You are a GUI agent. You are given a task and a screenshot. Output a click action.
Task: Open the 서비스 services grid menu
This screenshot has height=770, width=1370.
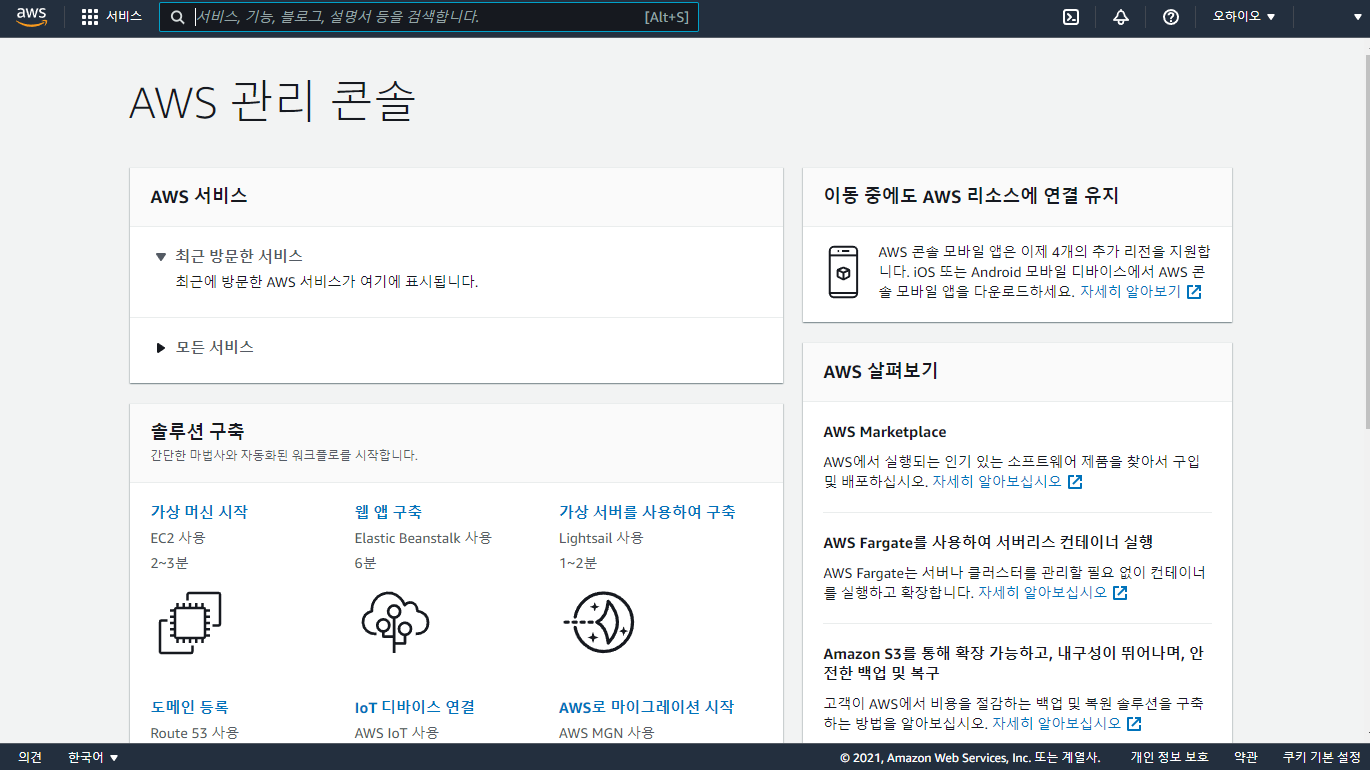pos(111,17)
